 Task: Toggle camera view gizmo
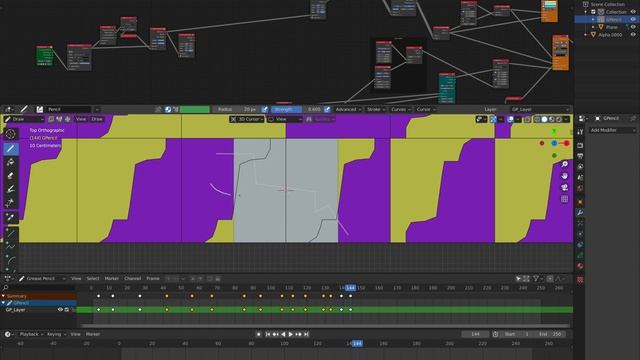564,188
